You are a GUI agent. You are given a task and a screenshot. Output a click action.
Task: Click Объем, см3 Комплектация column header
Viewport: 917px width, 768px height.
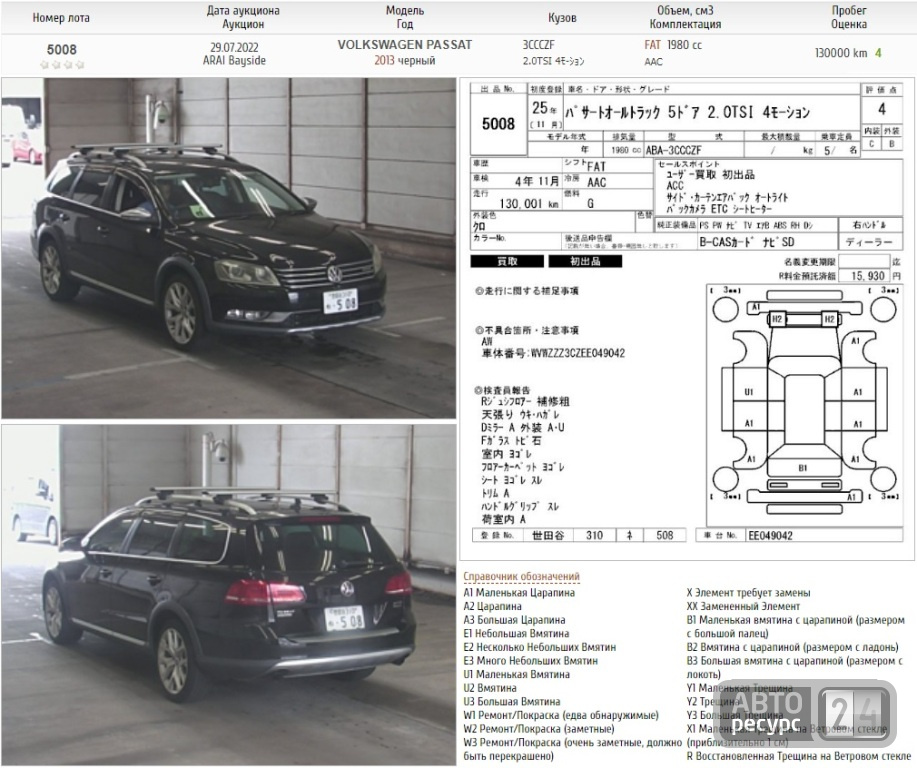point(685,18)
